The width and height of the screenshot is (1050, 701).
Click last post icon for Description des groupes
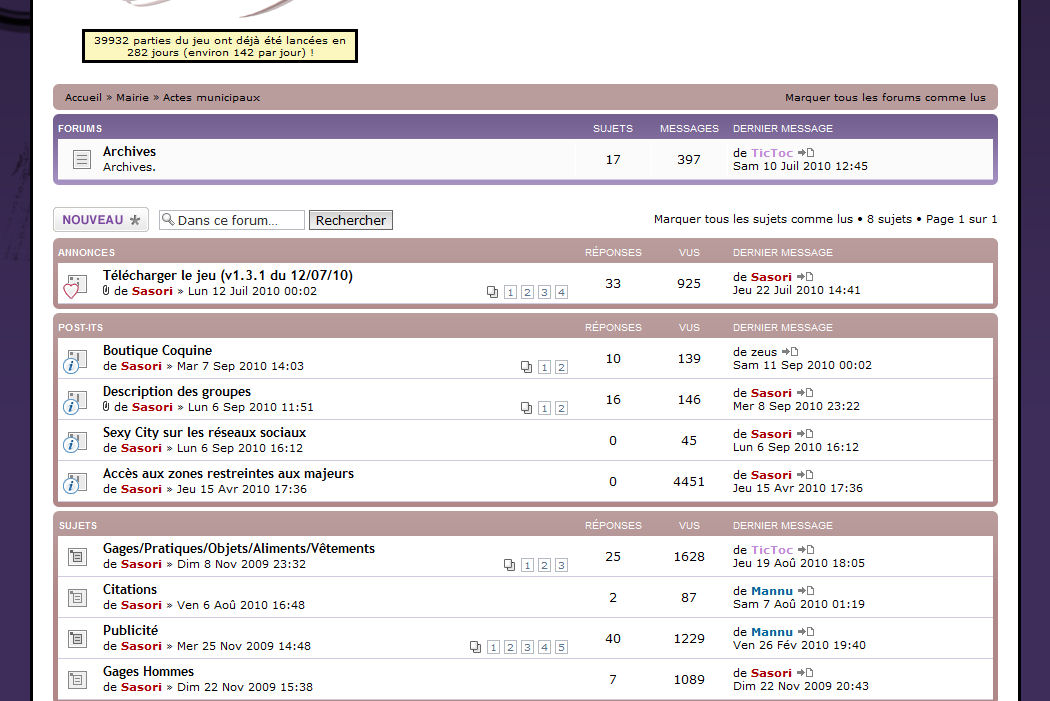point(805,393)
